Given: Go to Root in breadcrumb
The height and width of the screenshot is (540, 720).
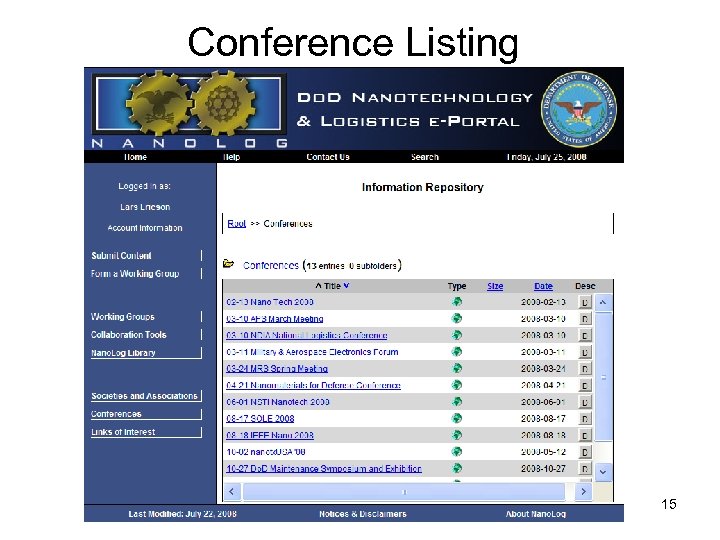Looking at the screenshot, I should click(236, 224).
